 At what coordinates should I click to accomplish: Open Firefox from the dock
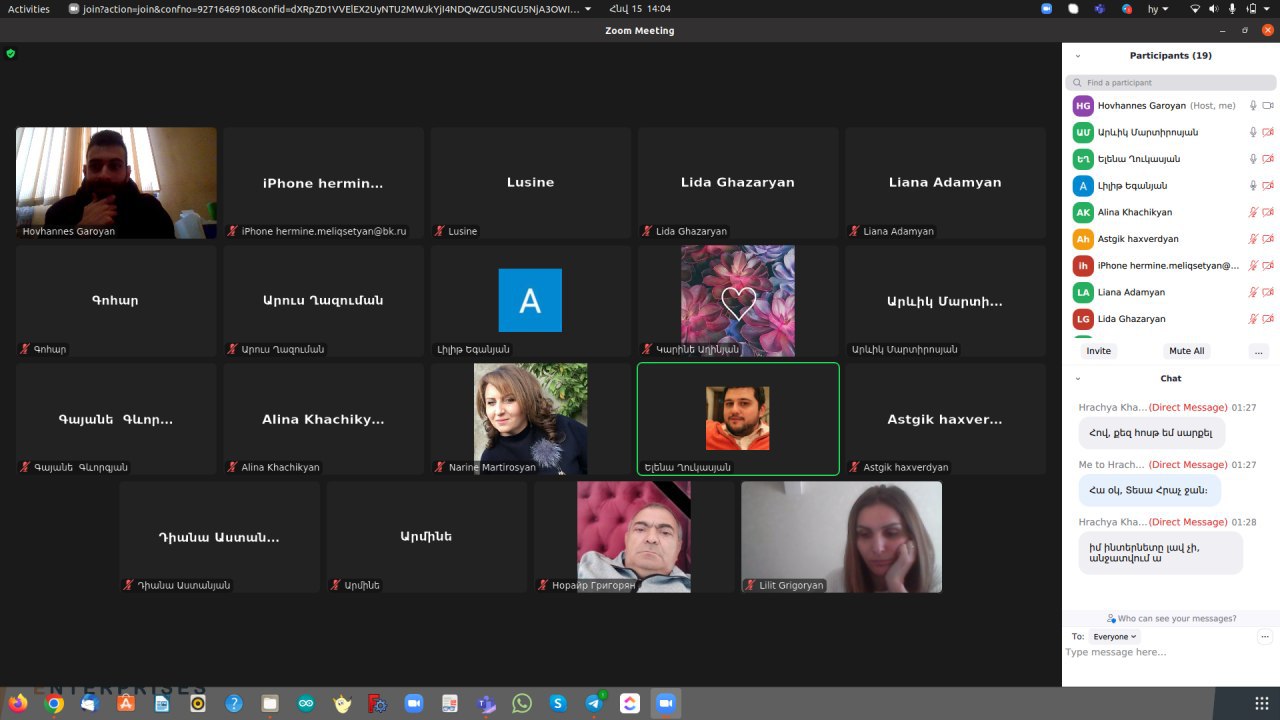point(18,703)
